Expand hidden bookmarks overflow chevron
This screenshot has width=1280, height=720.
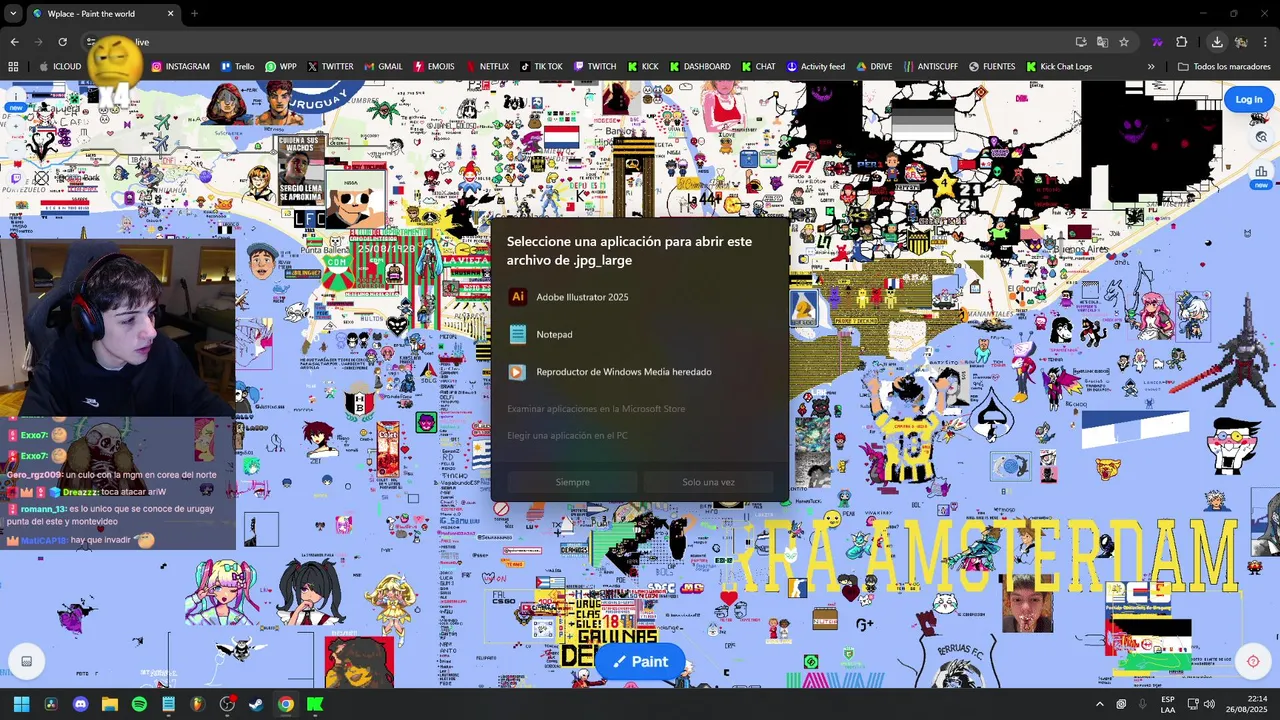click(x=1151, y=67)
